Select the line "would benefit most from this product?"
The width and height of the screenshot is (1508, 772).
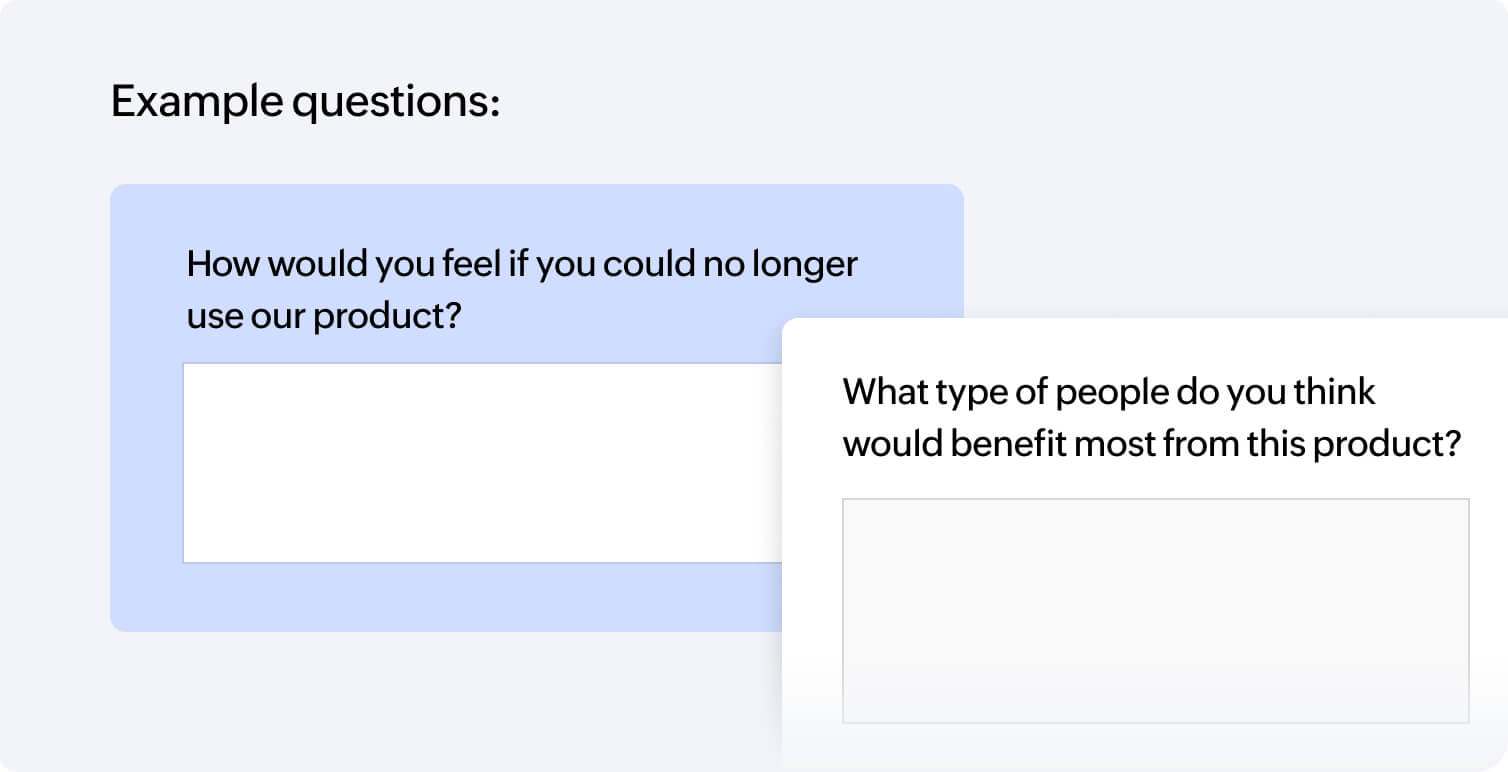tap(1153, 443)
